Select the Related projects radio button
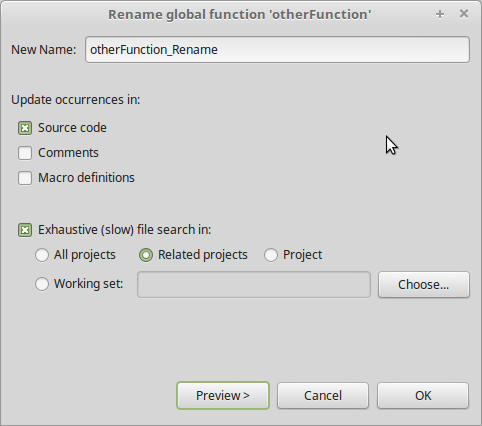This screenshot has height=426, width=482. [x=146, y=255]
